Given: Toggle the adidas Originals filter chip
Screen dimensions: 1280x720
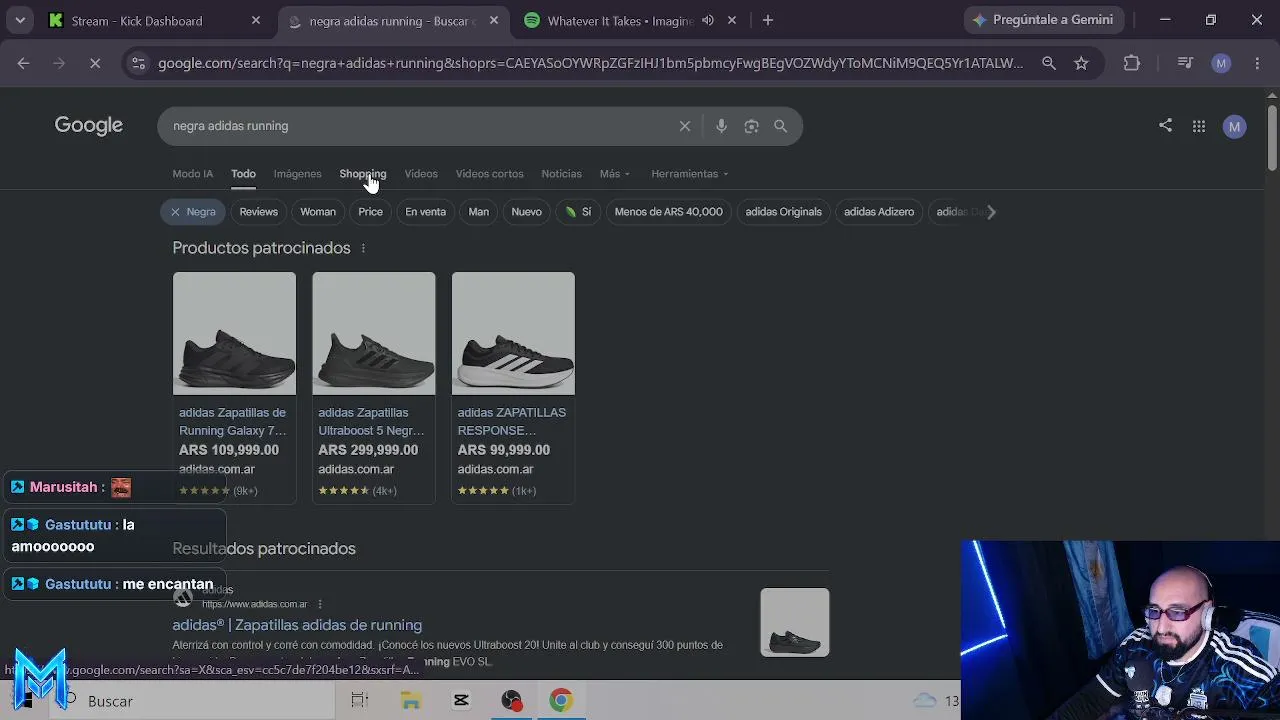Looking at the screenshot, I should click(783, 212).
